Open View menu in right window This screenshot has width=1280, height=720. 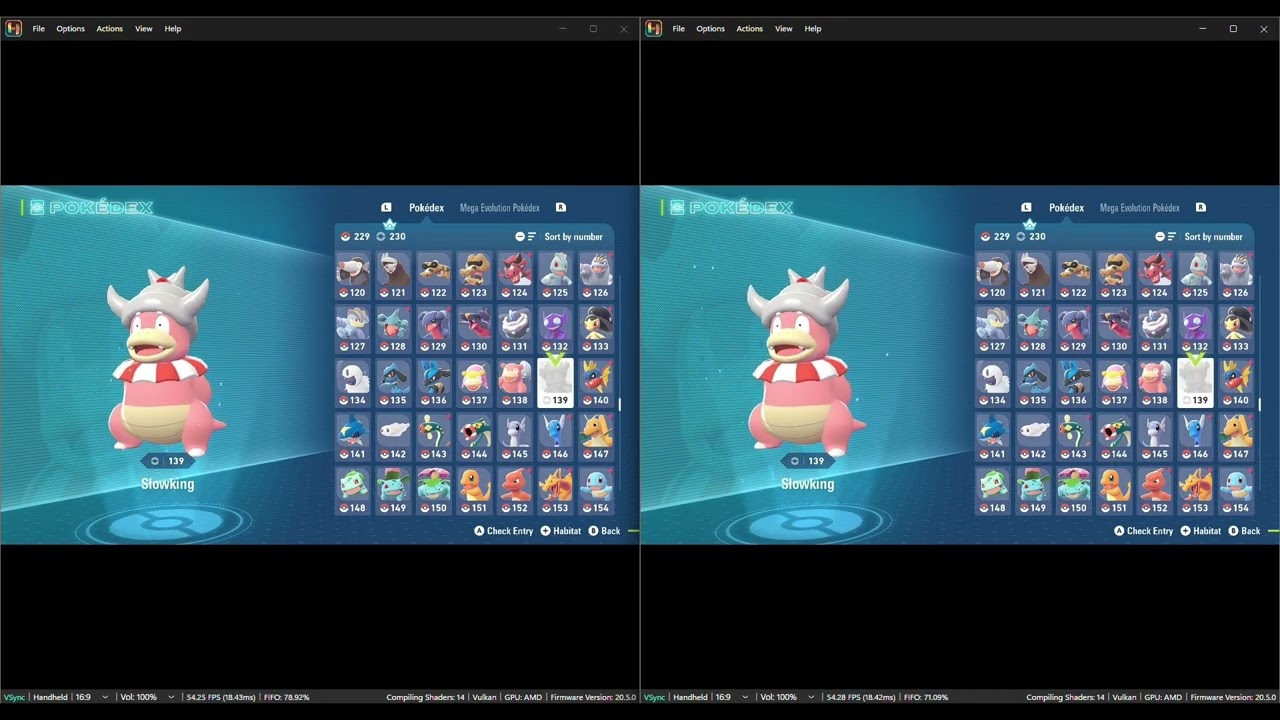pyautogui.click(x=783, y=29)
